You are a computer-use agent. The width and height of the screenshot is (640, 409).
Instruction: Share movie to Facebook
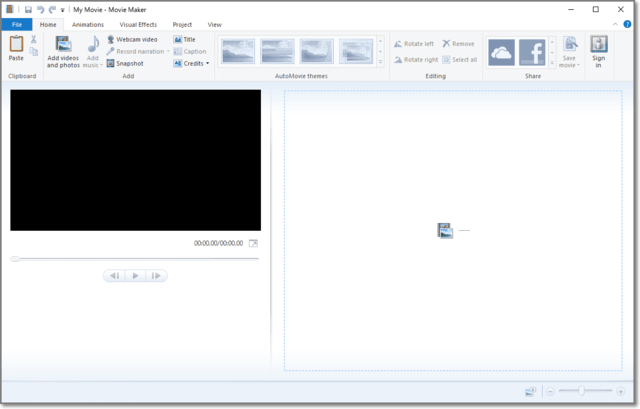(531, 52)
